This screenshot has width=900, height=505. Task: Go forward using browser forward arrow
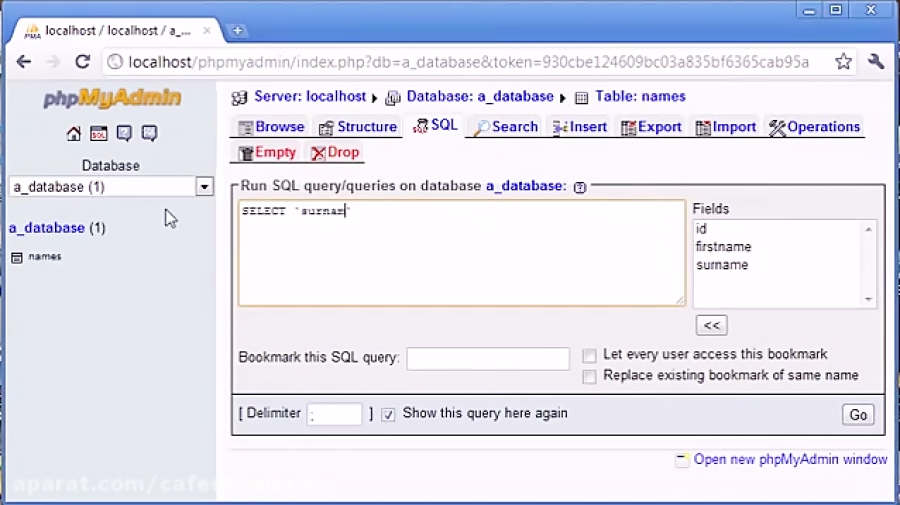[x=53, y=61]
